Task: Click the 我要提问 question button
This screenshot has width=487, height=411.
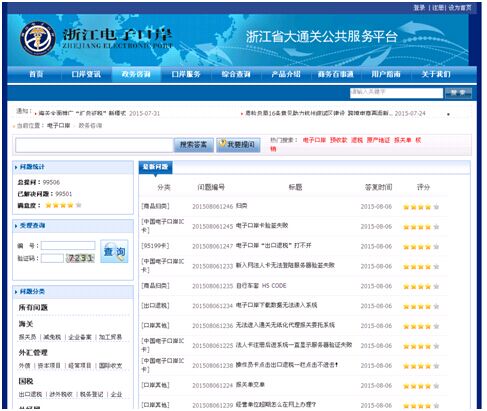Action: pyautogui.click(x=238, y=145)
